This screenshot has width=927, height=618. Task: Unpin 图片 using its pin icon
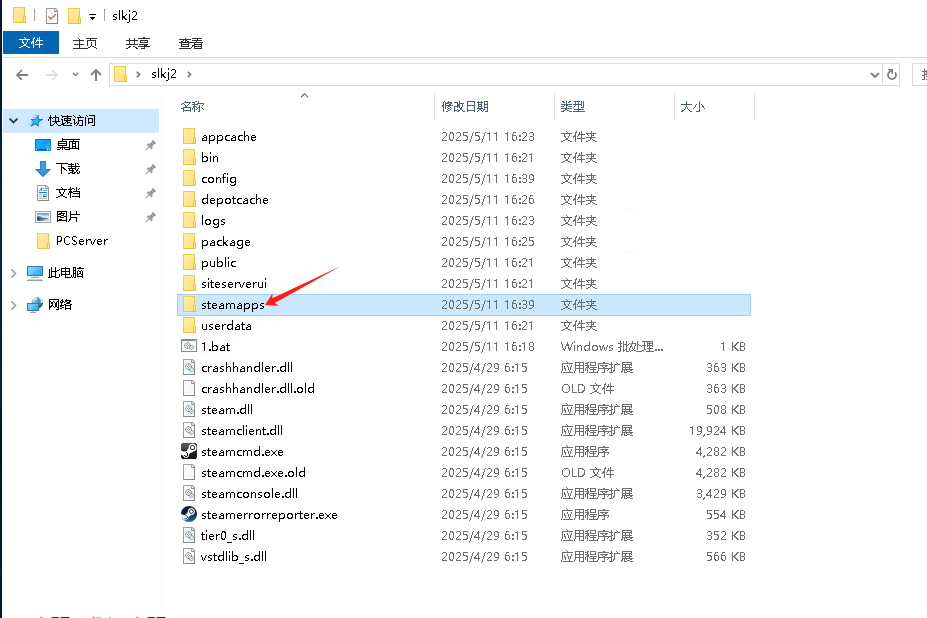[x=151, y=217]
